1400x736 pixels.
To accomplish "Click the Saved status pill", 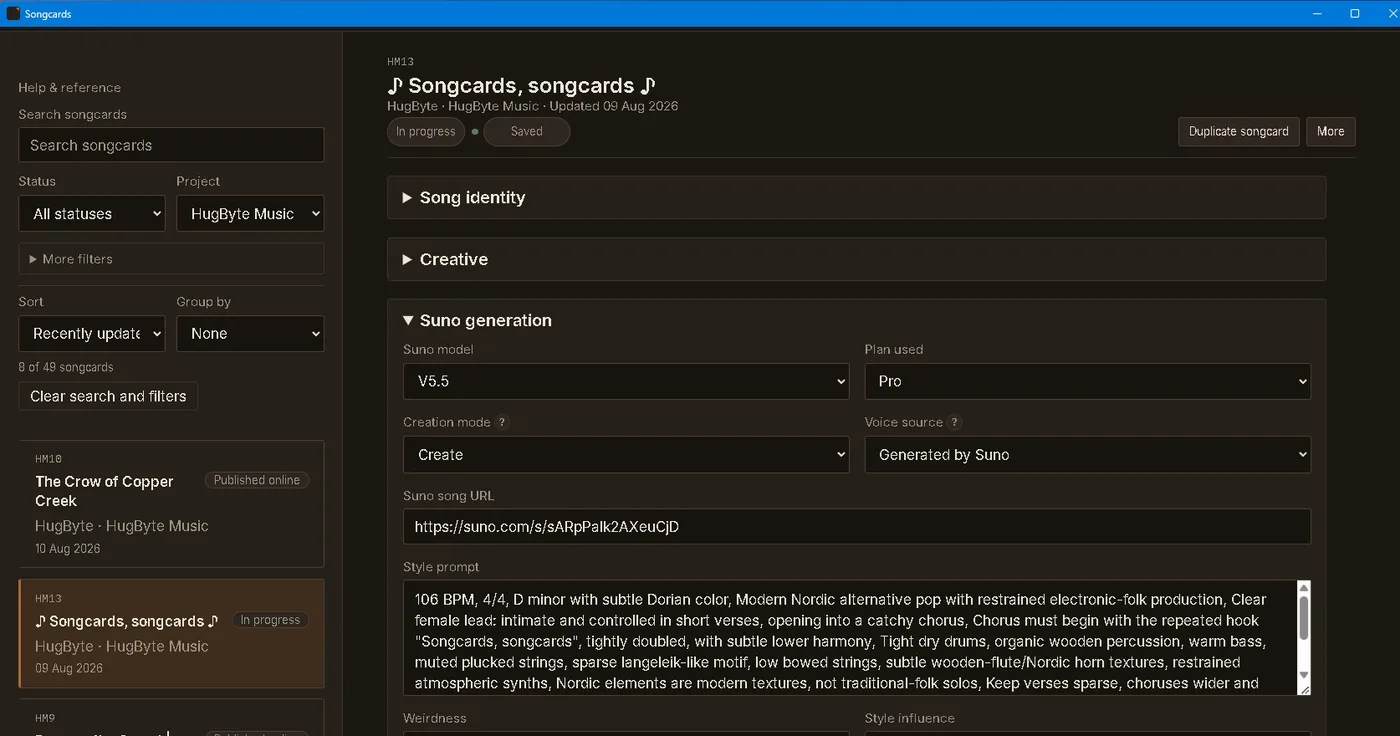I will click(x=527, y=132).
